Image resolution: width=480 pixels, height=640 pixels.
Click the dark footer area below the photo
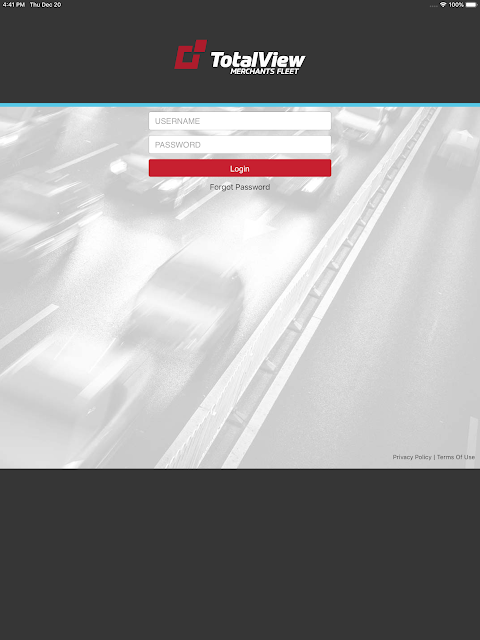pyautogui.click(x=240, y=554)
